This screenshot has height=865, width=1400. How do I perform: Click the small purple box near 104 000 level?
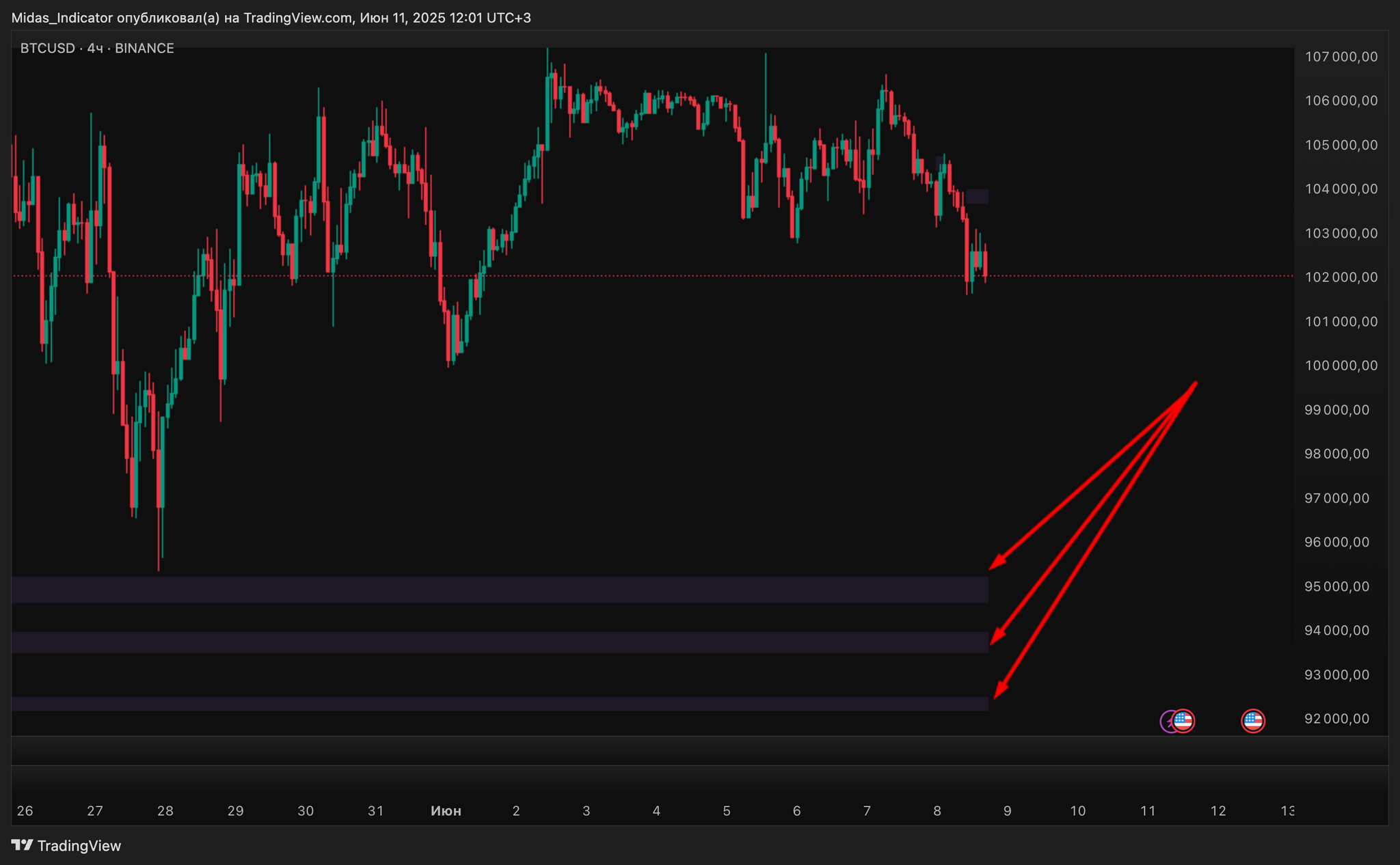pos(977,196)
